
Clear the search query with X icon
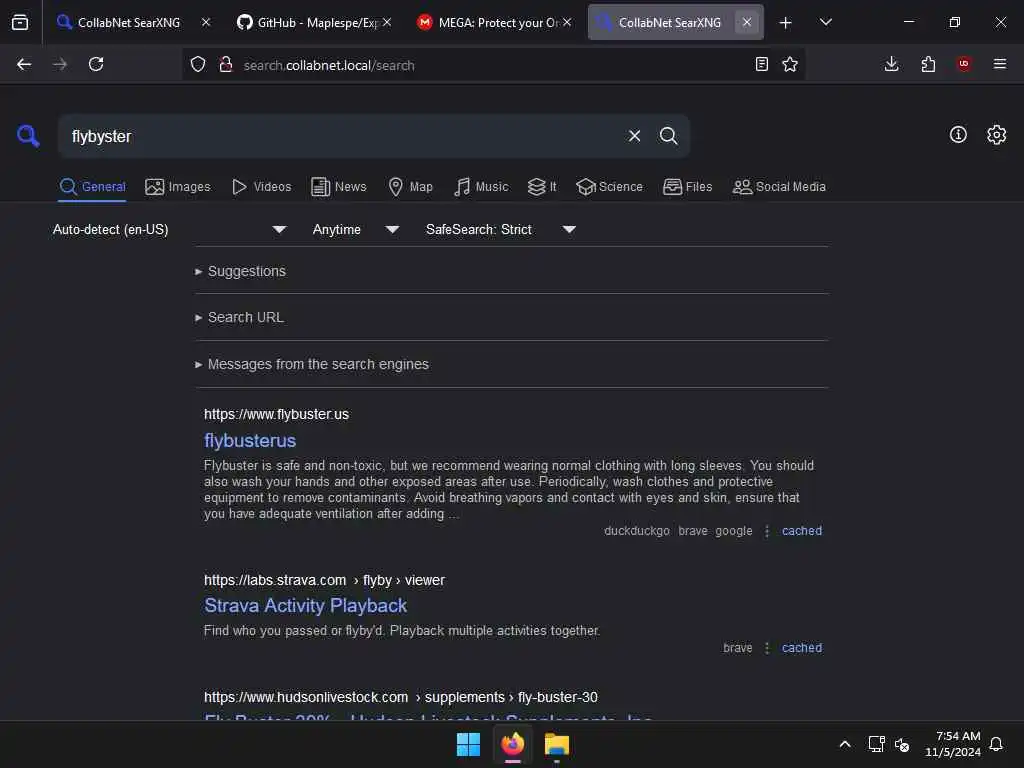pos(634,136)
